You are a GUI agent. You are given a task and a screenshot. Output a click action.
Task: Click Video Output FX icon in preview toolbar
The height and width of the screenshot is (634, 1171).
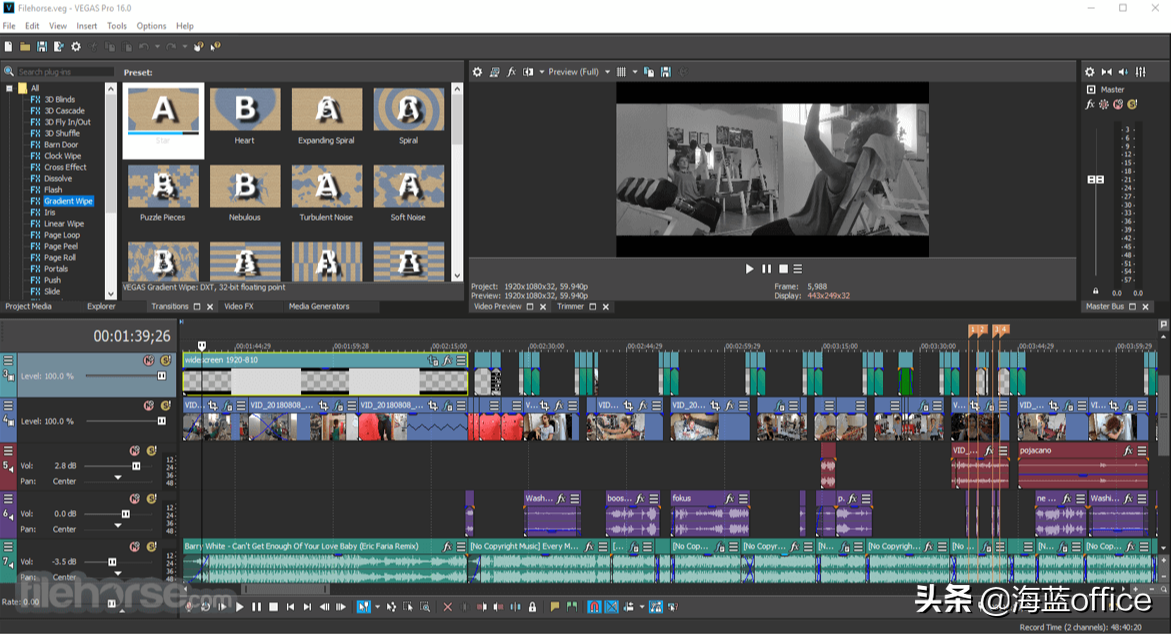coord(512,72)
